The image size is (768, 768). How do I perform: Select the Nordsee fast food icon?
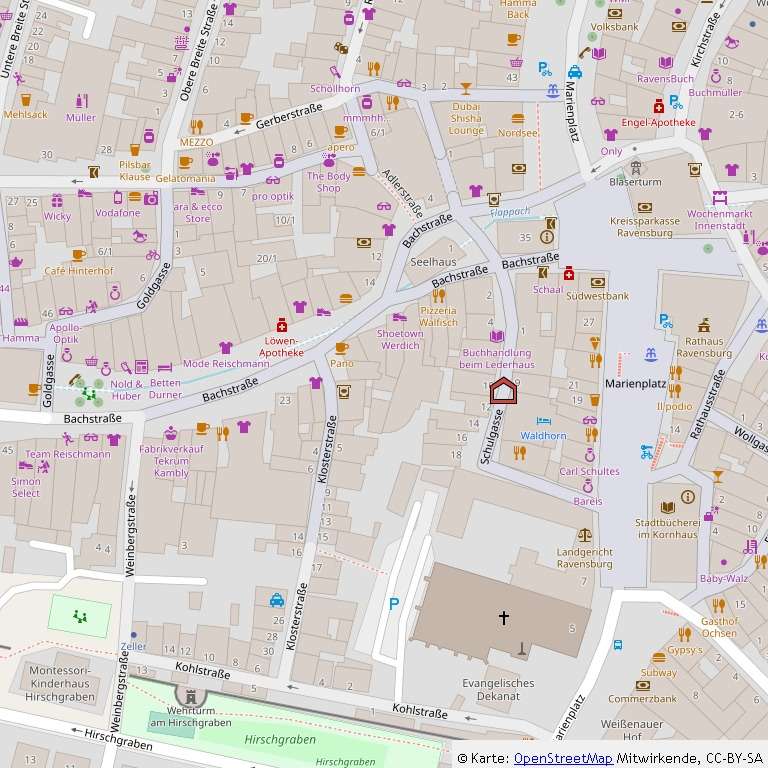pos(518,118)
